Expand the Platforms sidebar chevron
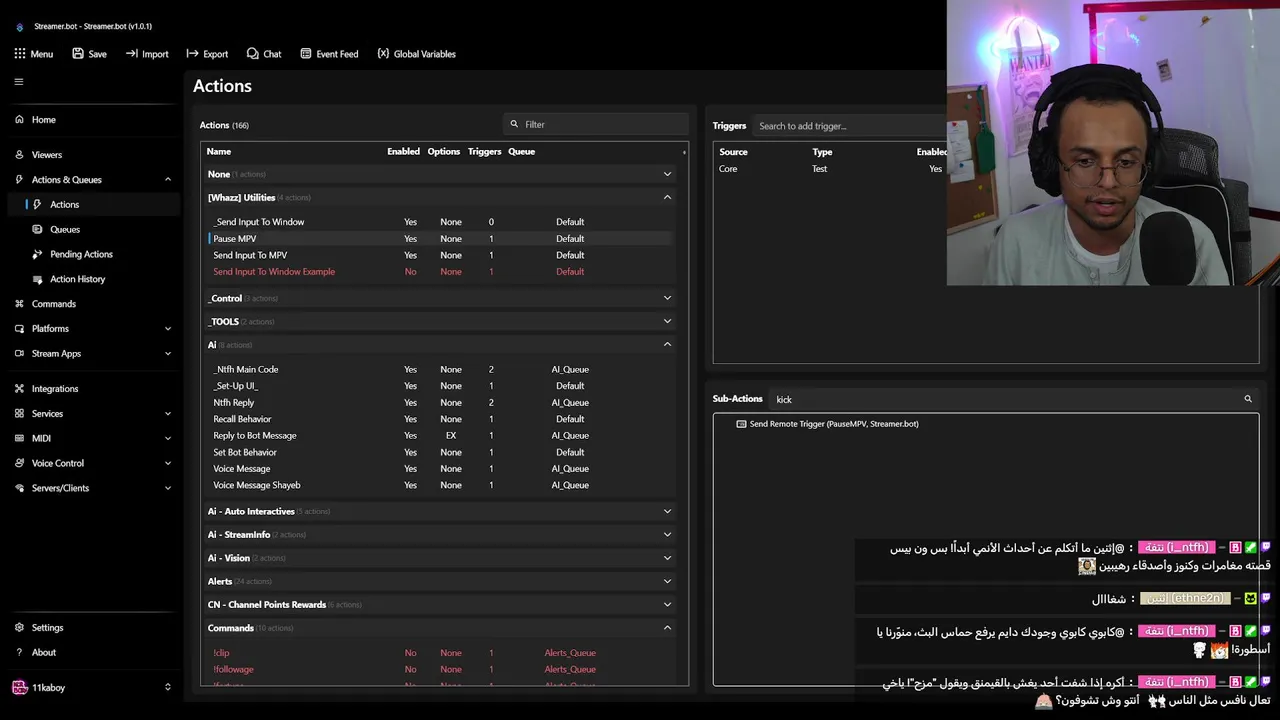1280x720 pixels. [168, 329]
